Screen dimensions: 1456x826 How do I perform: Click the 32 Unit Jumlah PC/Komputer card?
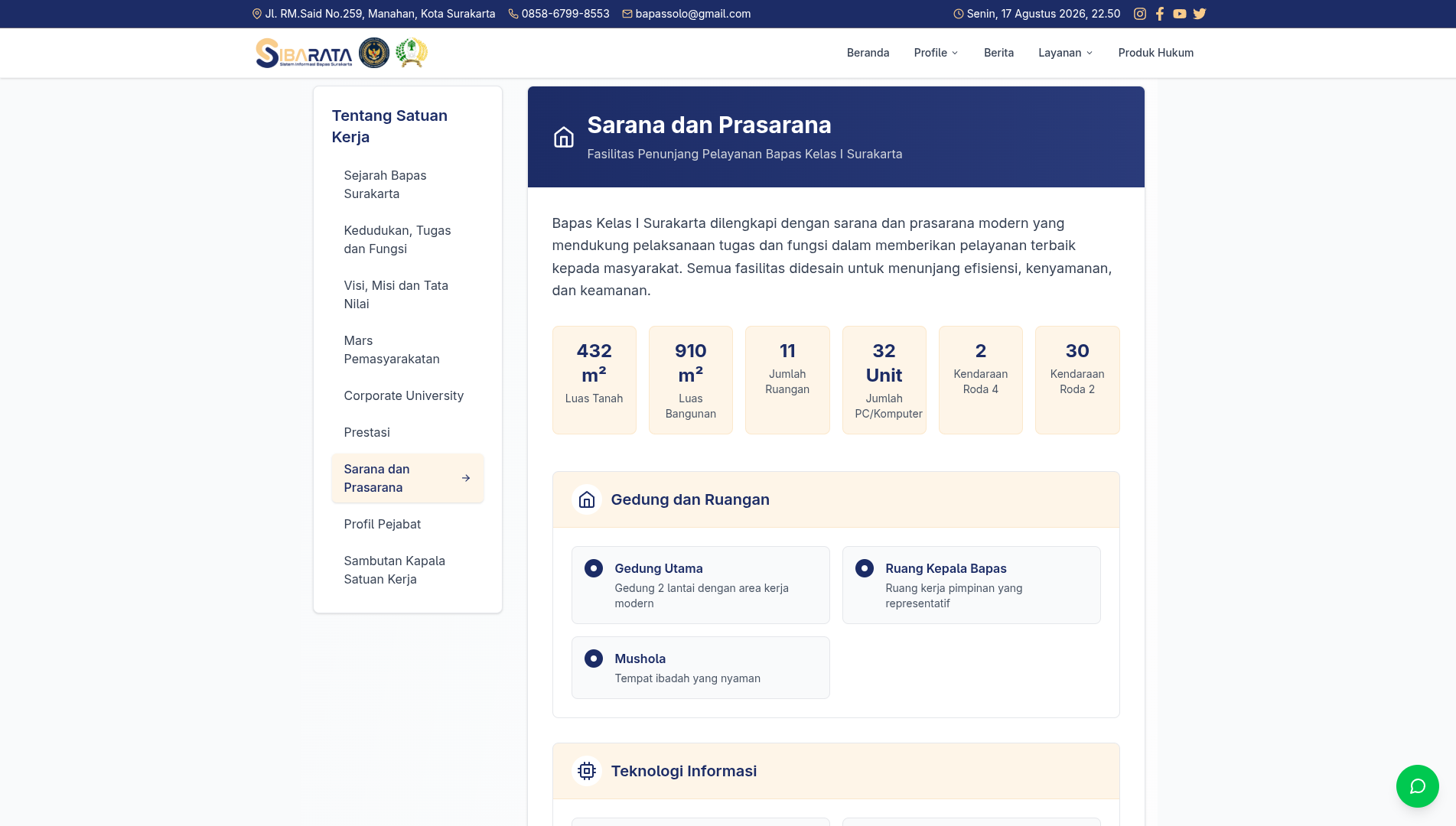(x=884, y=380)
